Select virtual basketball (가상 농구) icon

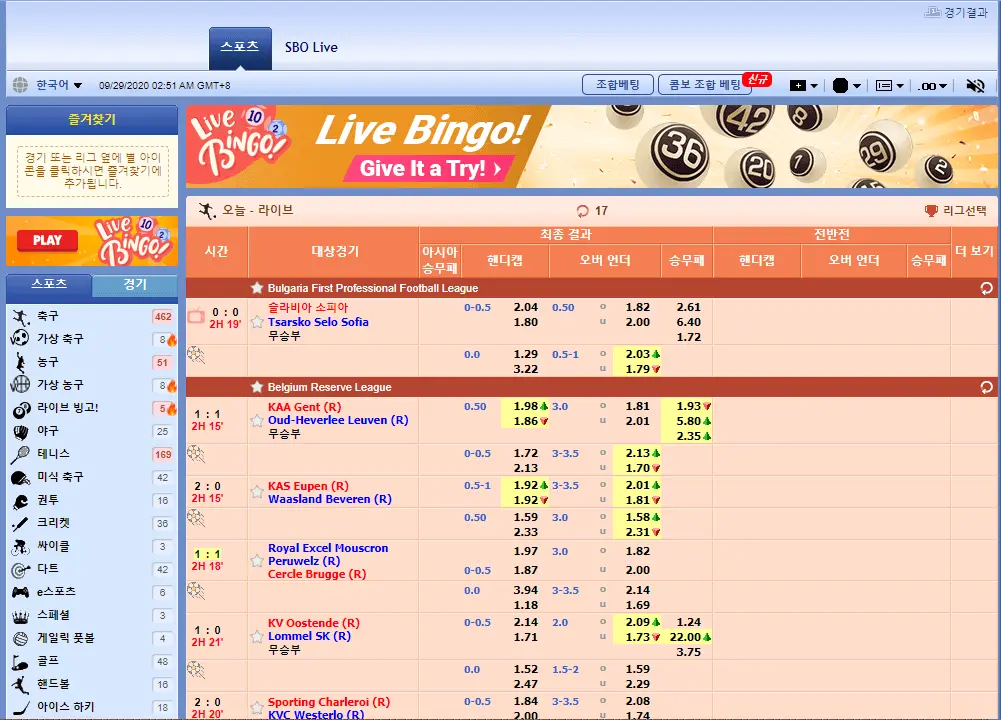click(x=20, y=384)
